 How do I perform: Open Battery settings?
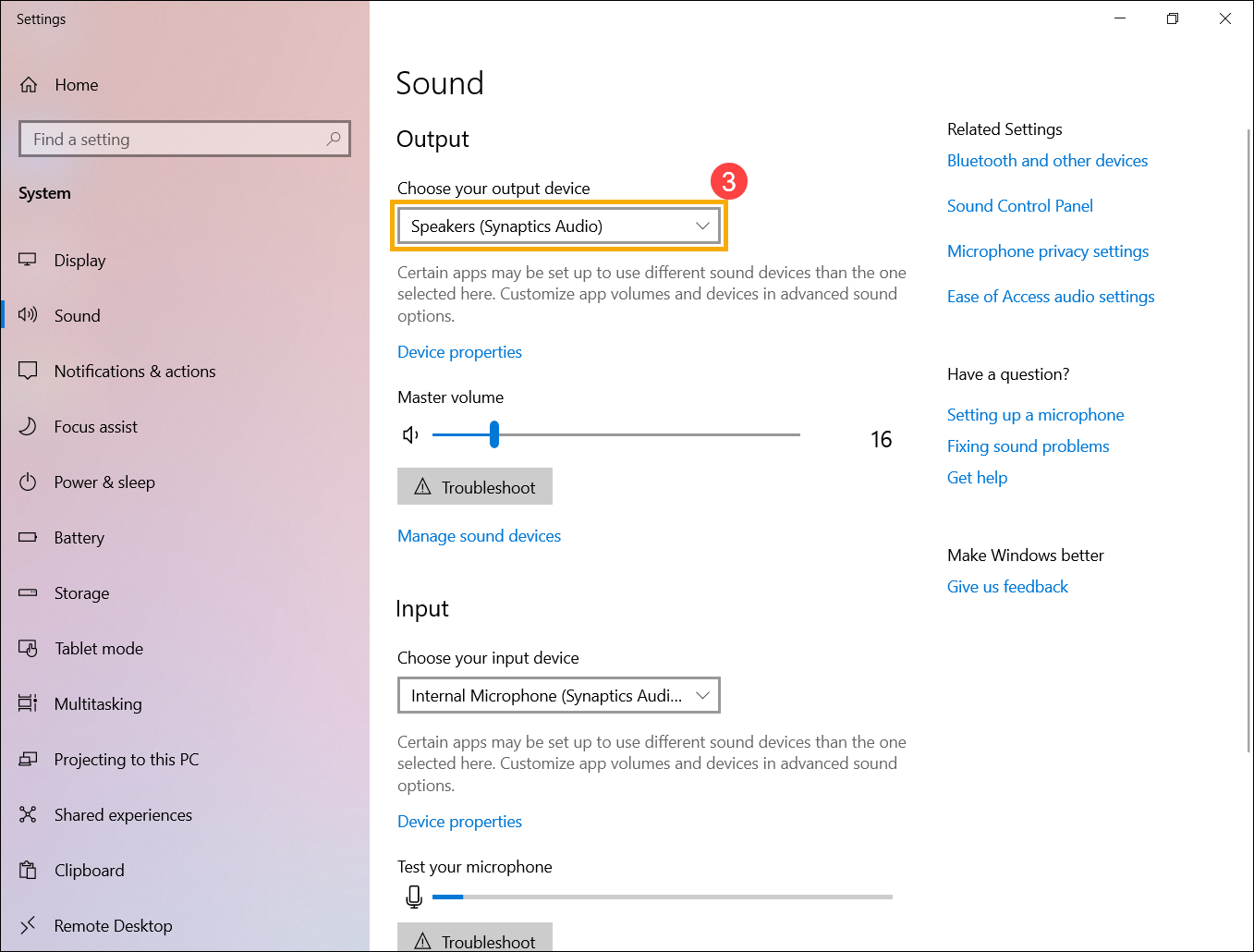pyautogui.click(x=185, y=538)
